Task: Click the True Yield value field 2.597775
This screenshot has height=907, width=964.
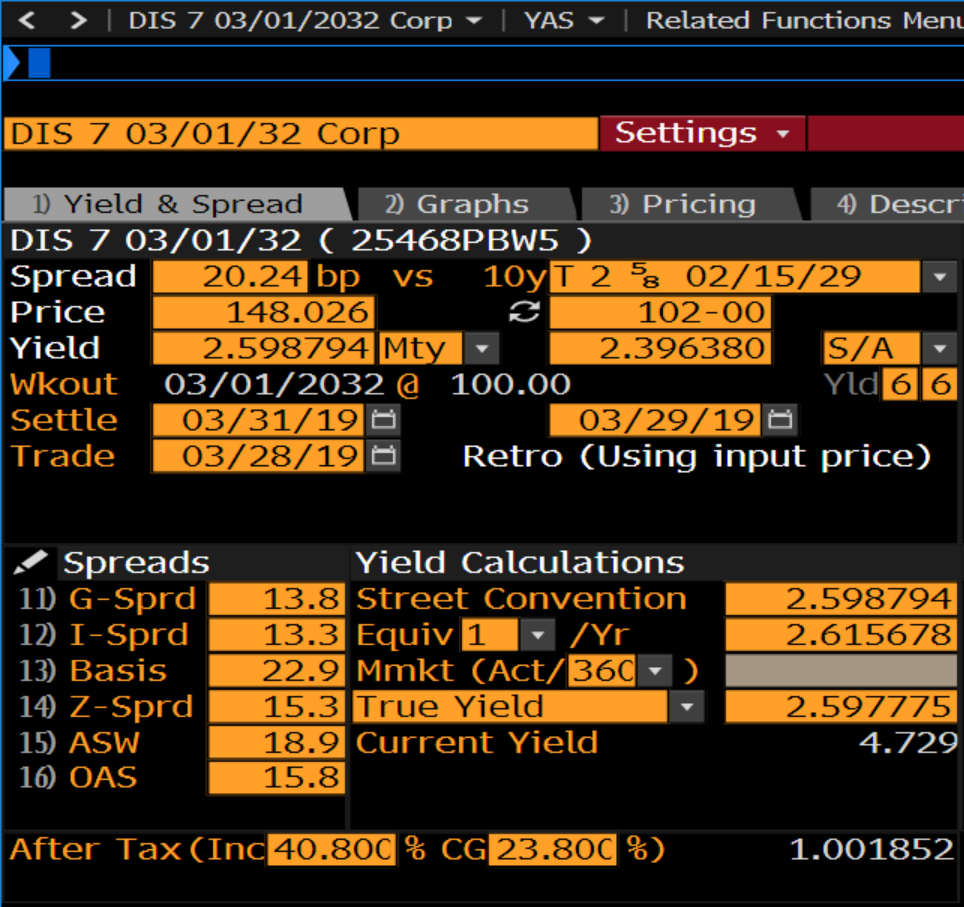Action: 841,707
